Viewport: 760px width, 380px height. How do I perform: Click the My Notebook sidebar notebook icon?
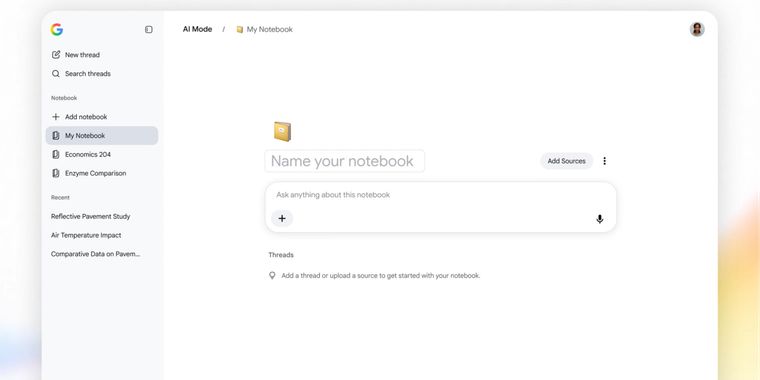point(56,136)
